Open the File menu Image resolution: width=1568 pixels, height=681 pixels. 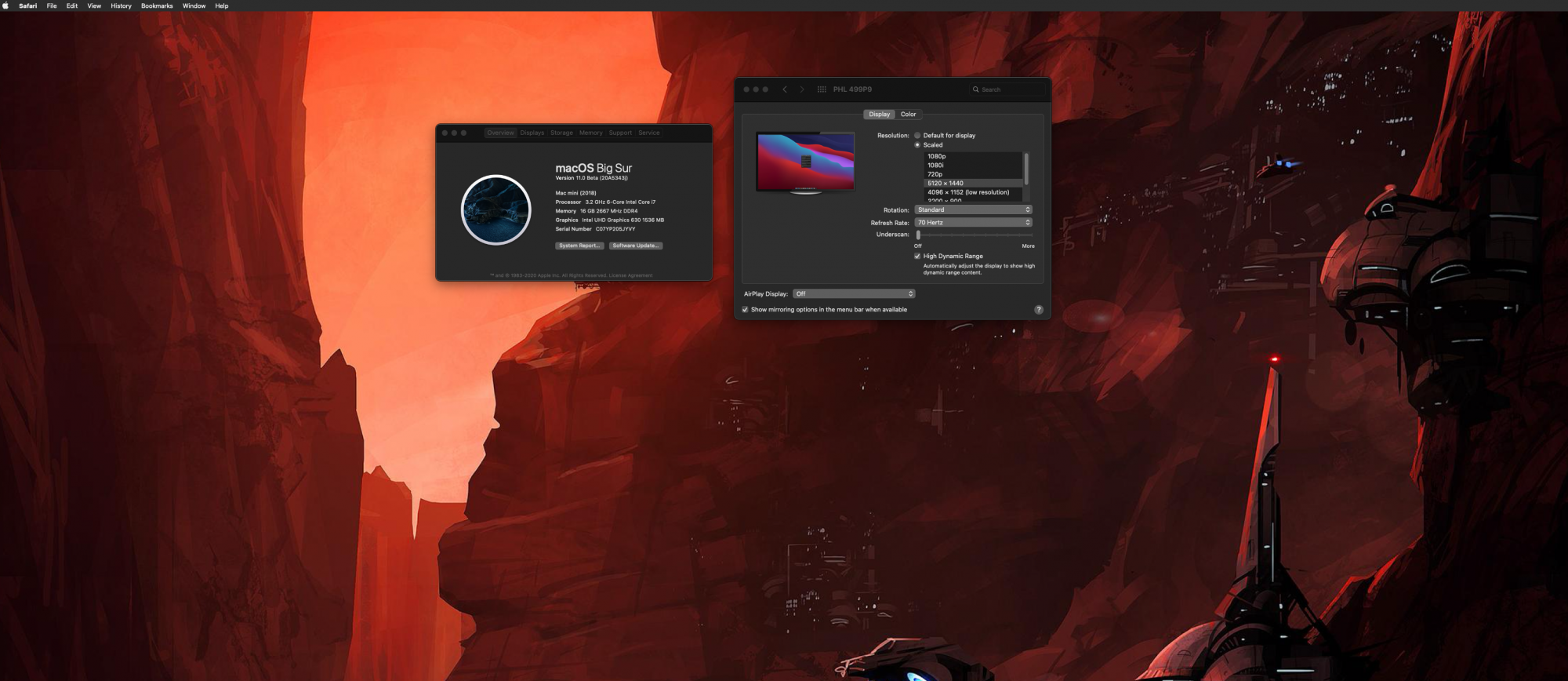coord(52,5)
